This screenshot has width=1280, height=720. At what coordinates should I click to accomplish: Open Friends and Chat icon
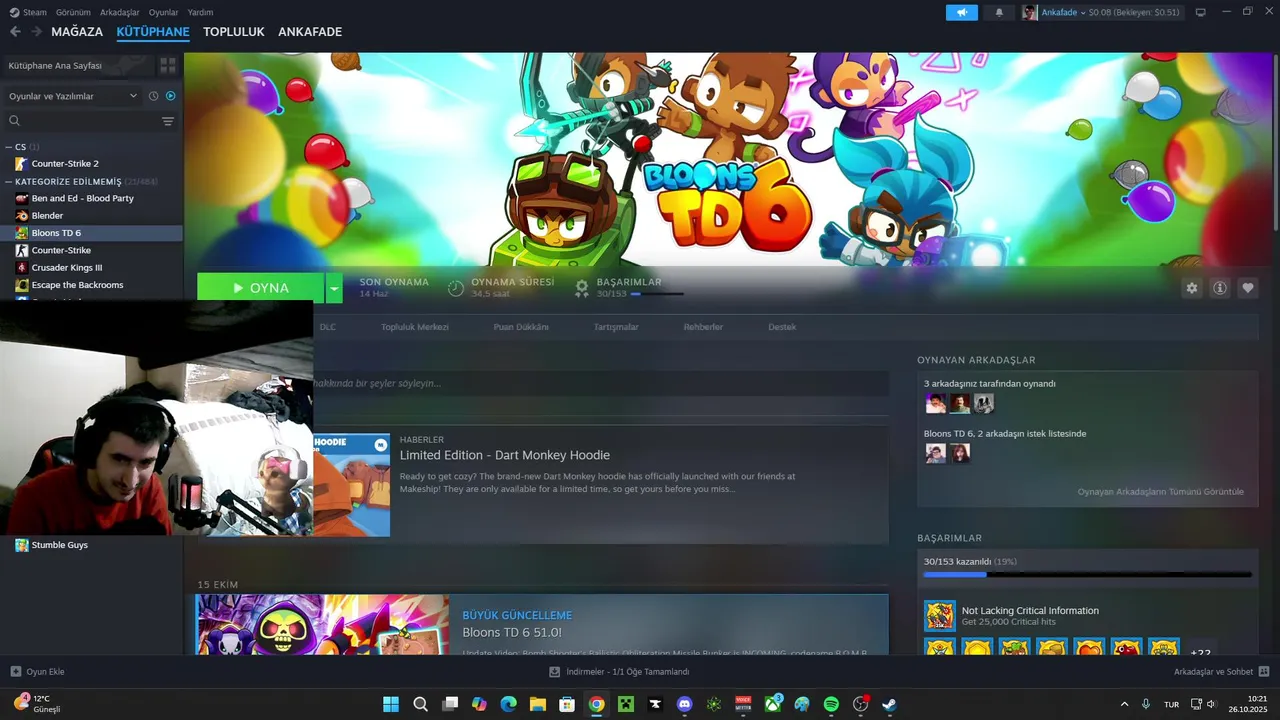[x=1264, y=671]
